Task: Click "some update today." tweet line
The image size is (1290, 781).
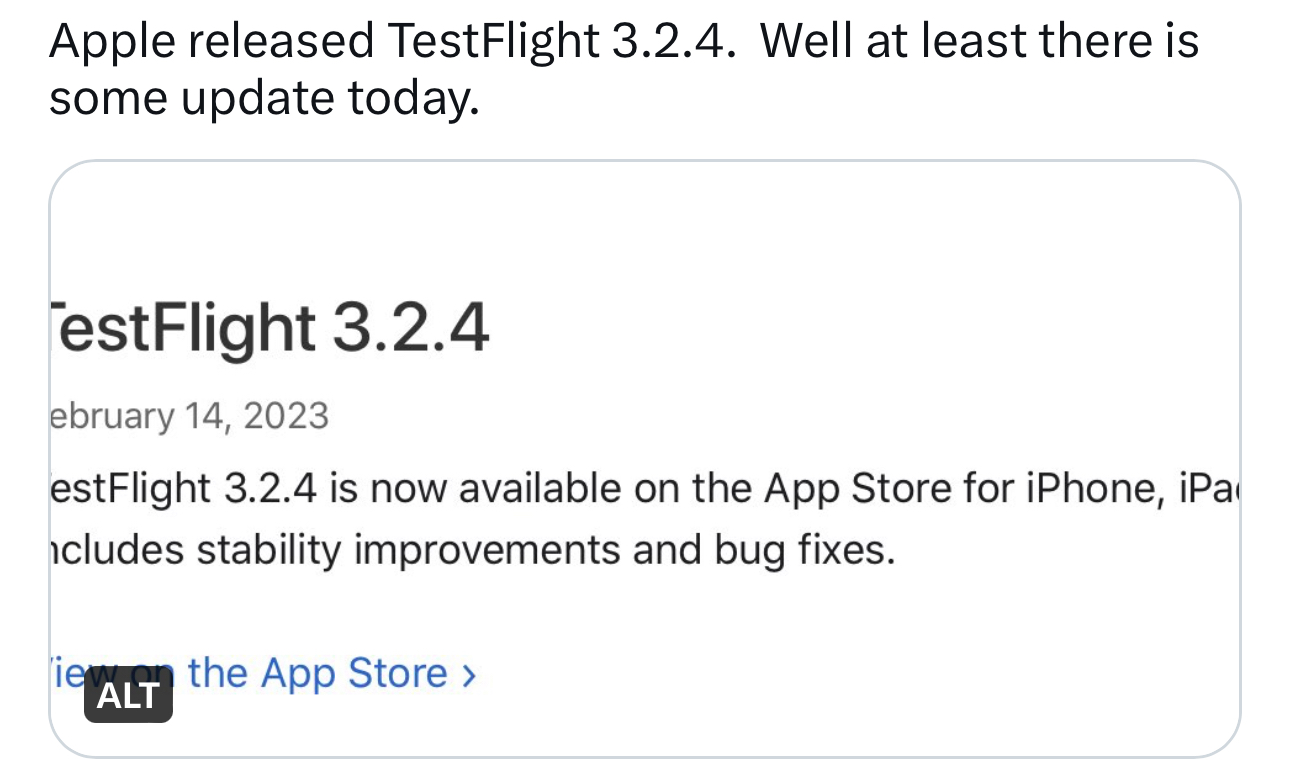Action: [x=264, y=98]
